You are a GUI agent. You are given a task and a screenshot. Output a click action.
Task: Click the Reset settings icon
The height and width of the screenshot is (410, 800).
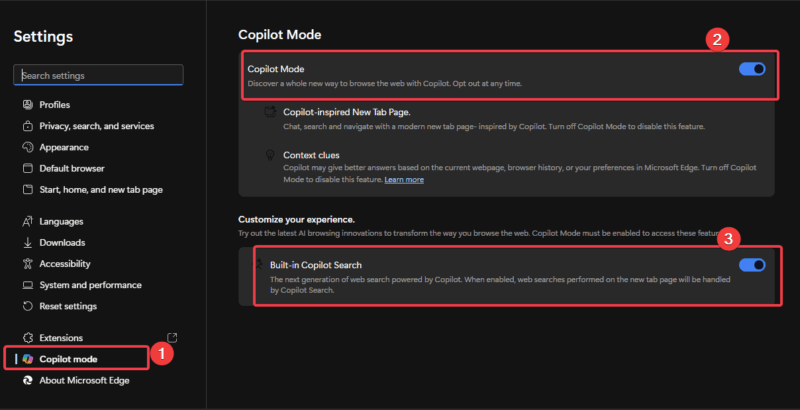[28, 306]
